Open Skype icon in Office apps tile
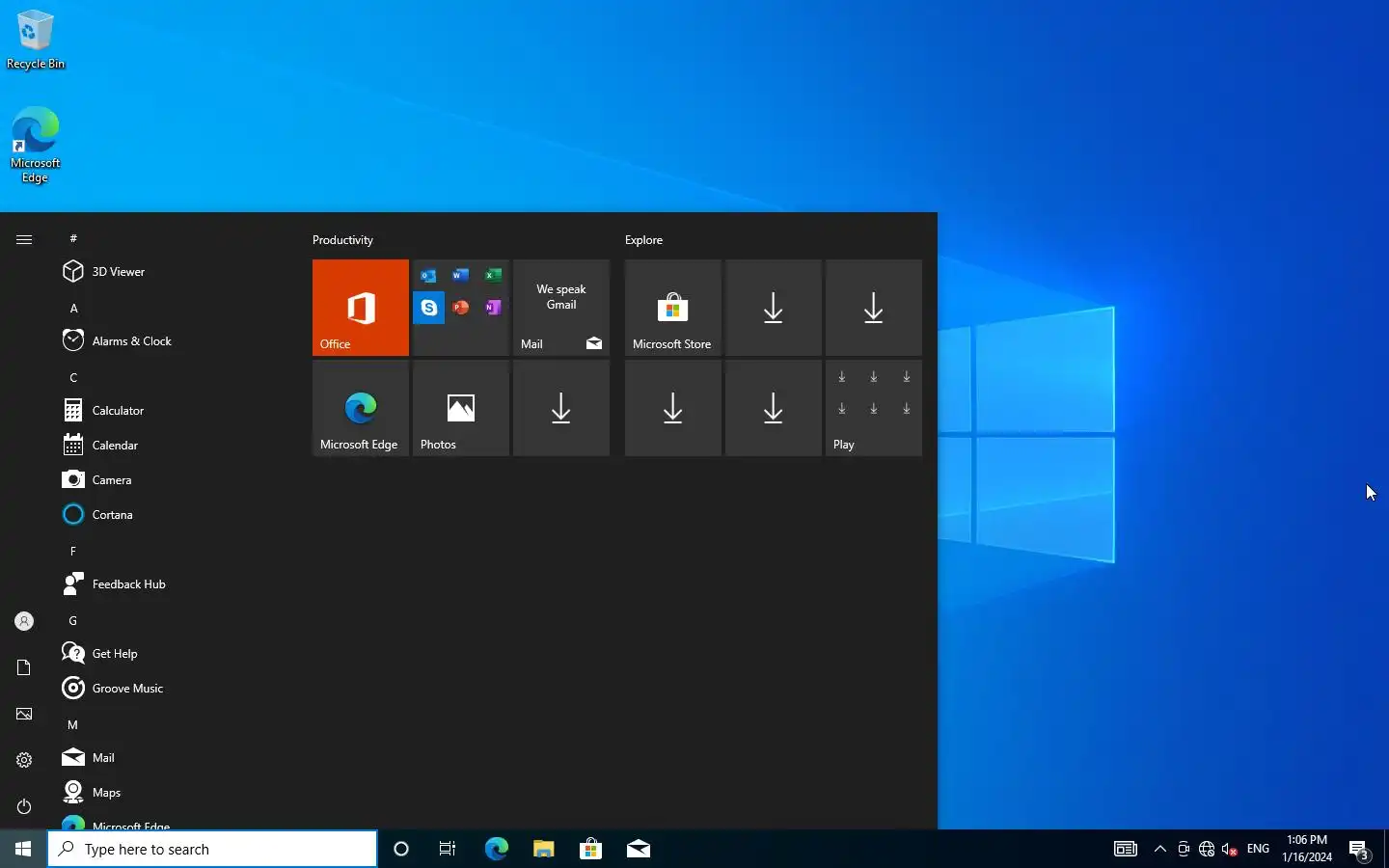Screen dimensions: 1389x868 pos(429,308)
